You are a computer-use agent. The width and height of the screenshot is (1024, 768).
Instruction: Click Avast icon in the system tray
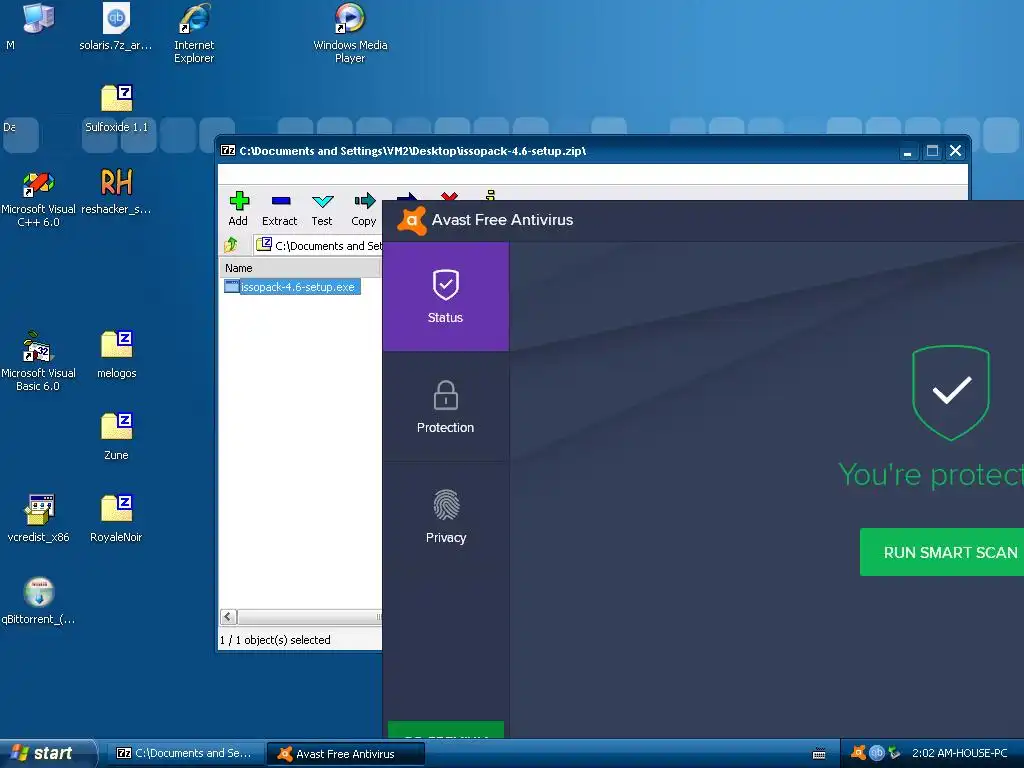(x=858, y=753)
